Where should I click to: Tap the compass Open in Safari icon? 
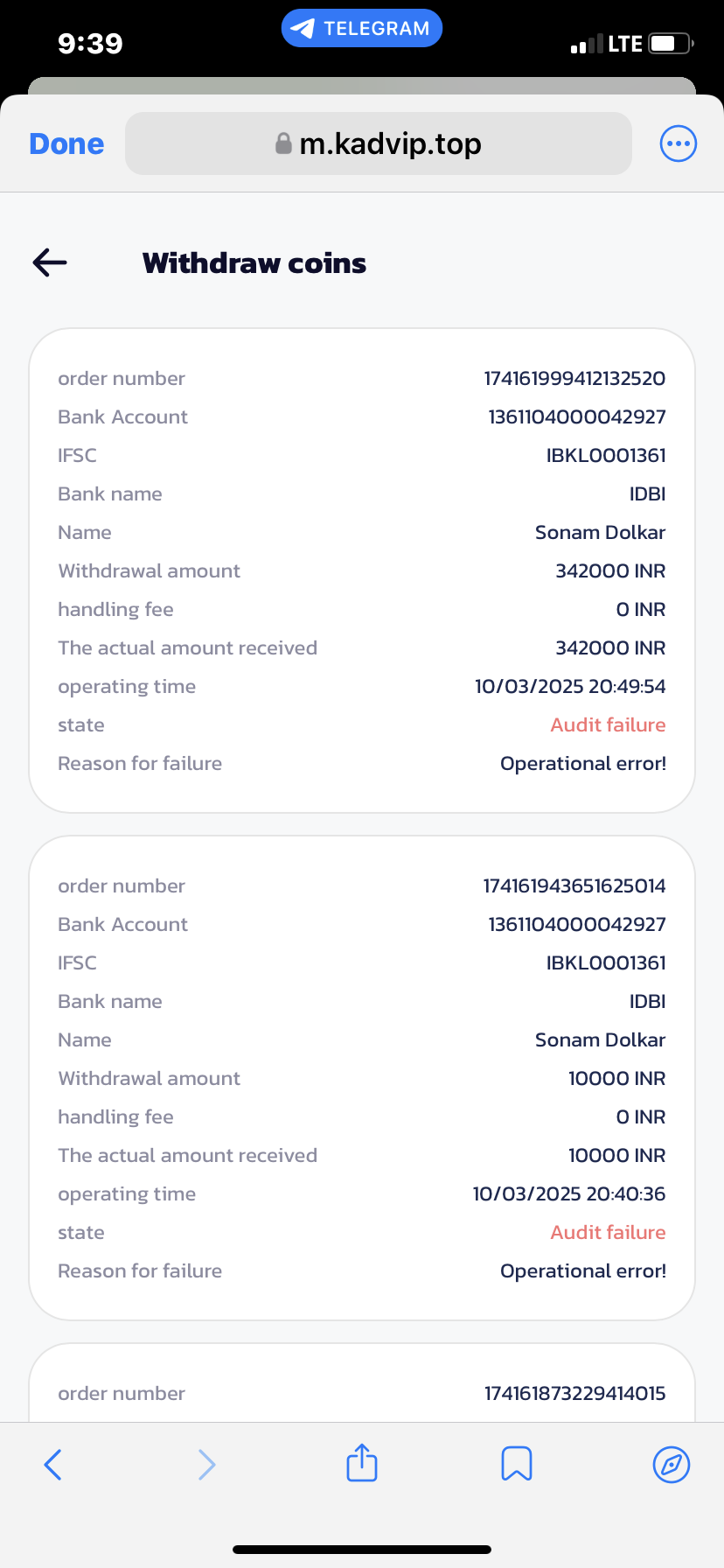[x=672, y=1464]
